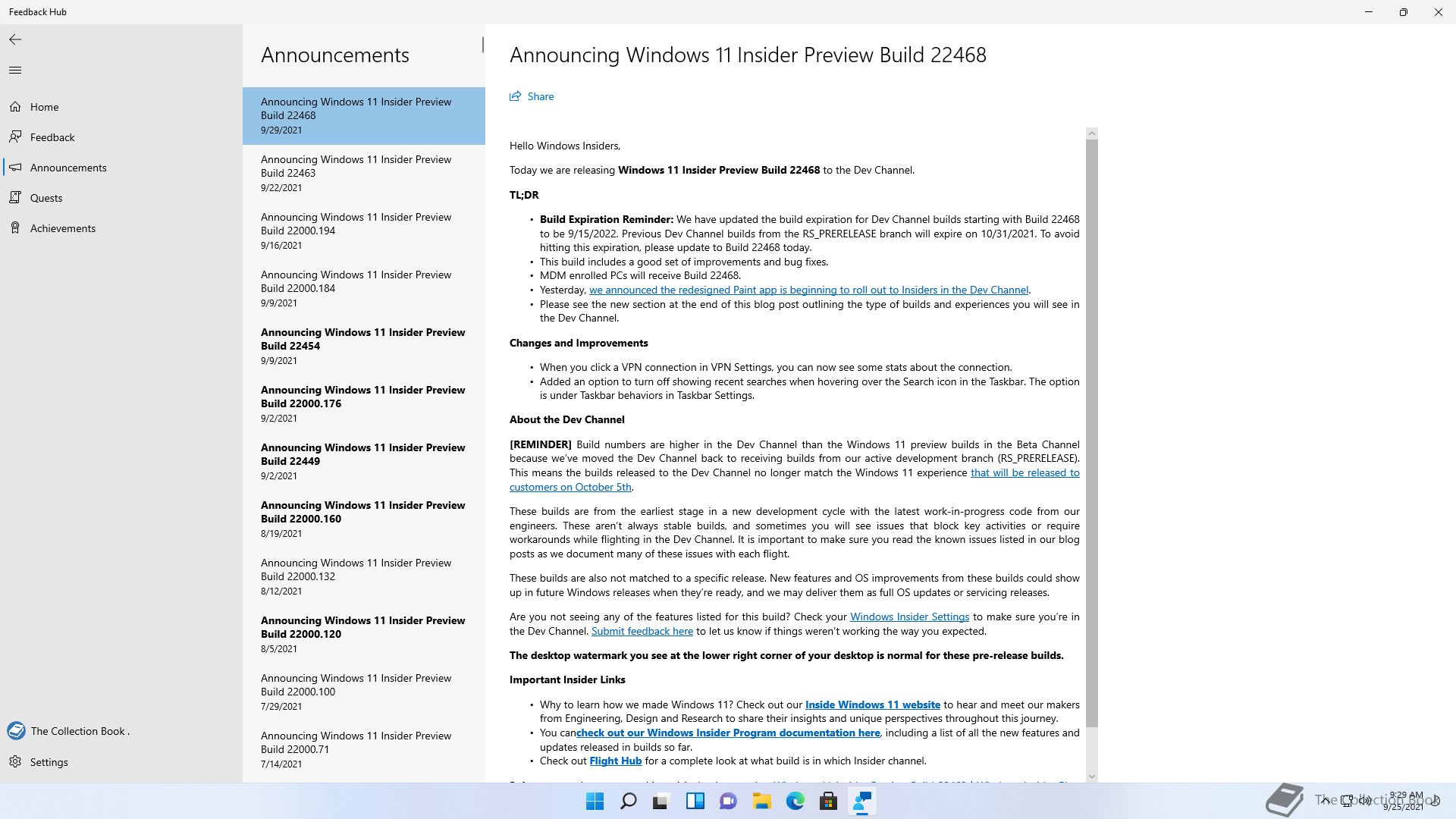Open taskbar Search
The width and height of the screenshot is (1456, 819).
[x=629, y=801]
